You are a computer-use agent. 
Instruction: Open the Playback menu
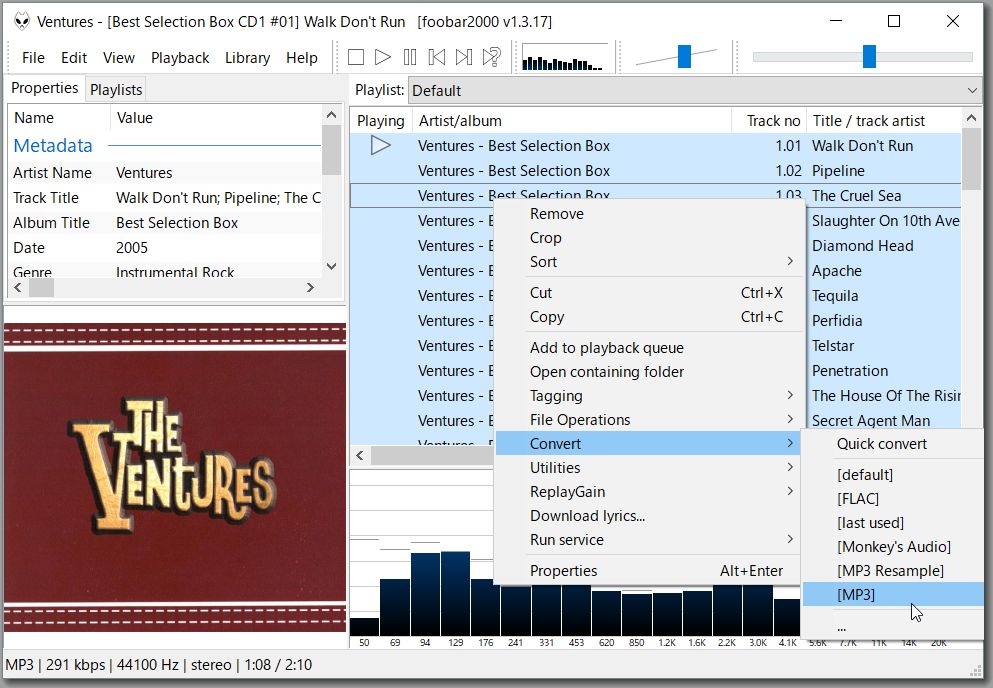click(180, 58)
